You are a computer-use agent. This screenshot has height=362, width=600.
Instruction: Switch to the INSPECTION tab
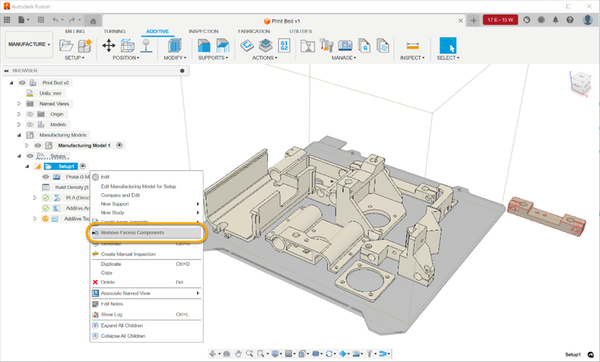[x=204, y=31]
